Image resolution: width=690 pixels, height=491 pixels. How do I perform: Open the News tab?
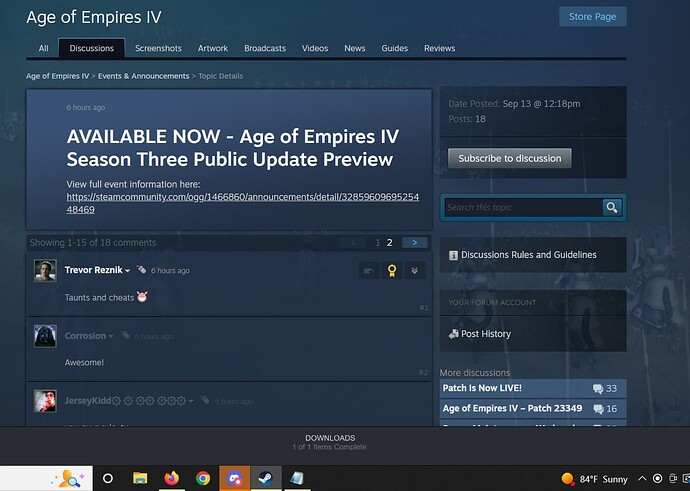tap(355, 48)
